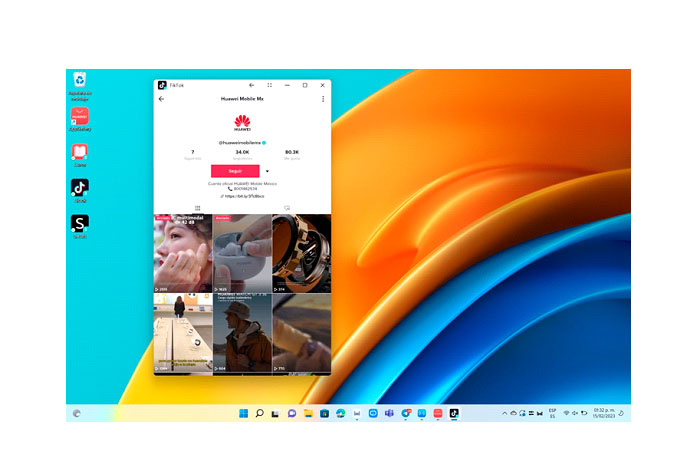
Task: Open the TikTok desktop shortcut
Action: [x=80, y=191]
